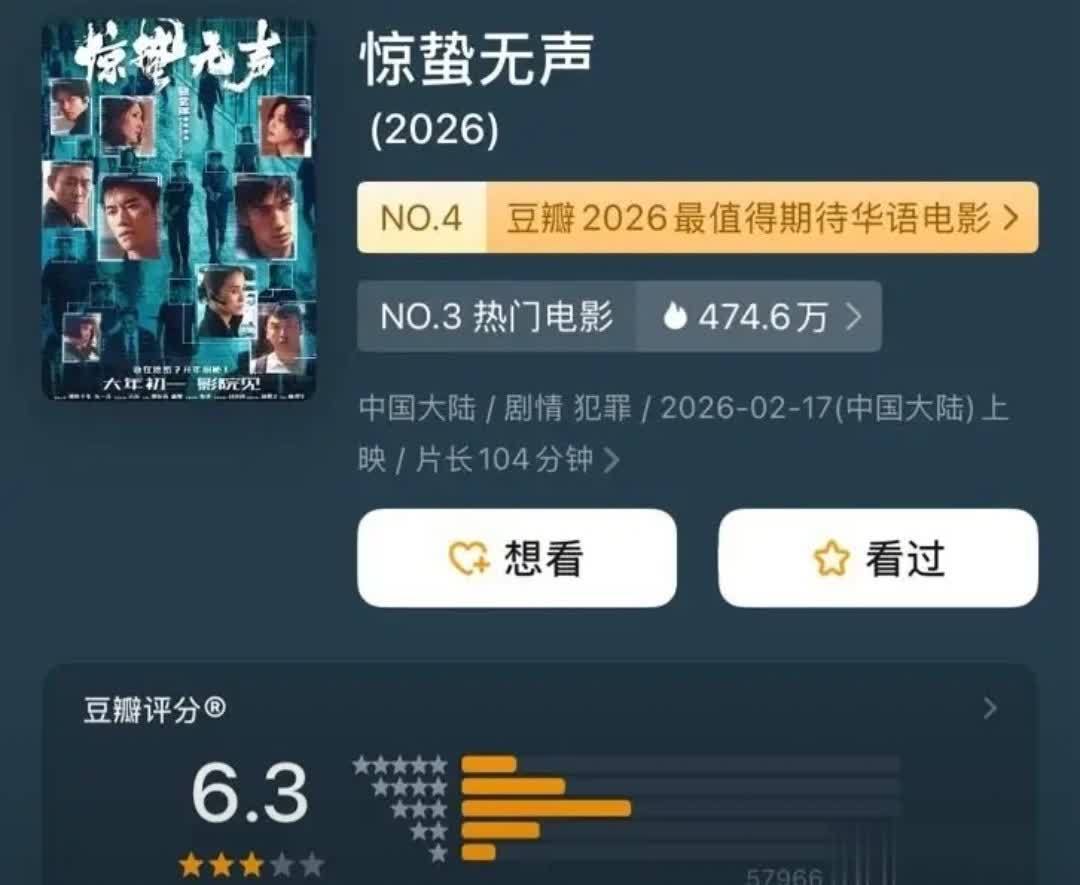The width and height of the screenshot is (1080, 885).
Task: Tap the longest three-star rating bar
Action: 546,809
